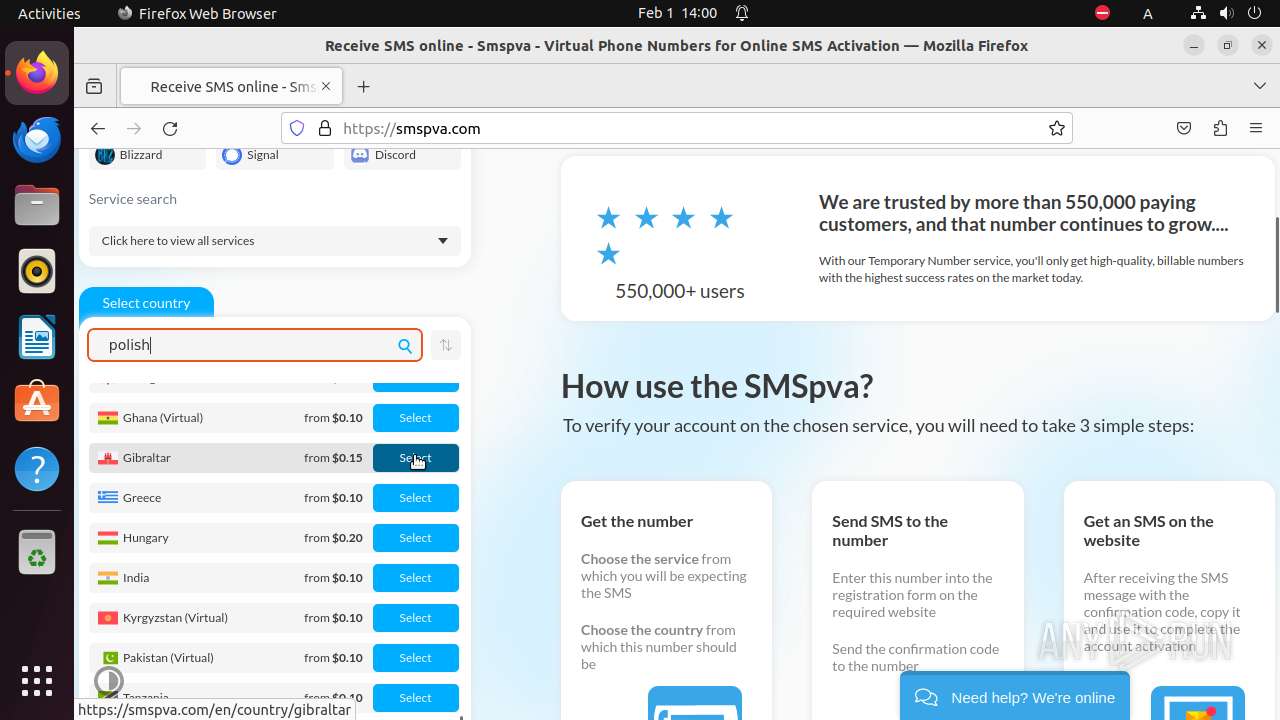
Task: Open the Trash in the dock
Action: click(37, 551)
